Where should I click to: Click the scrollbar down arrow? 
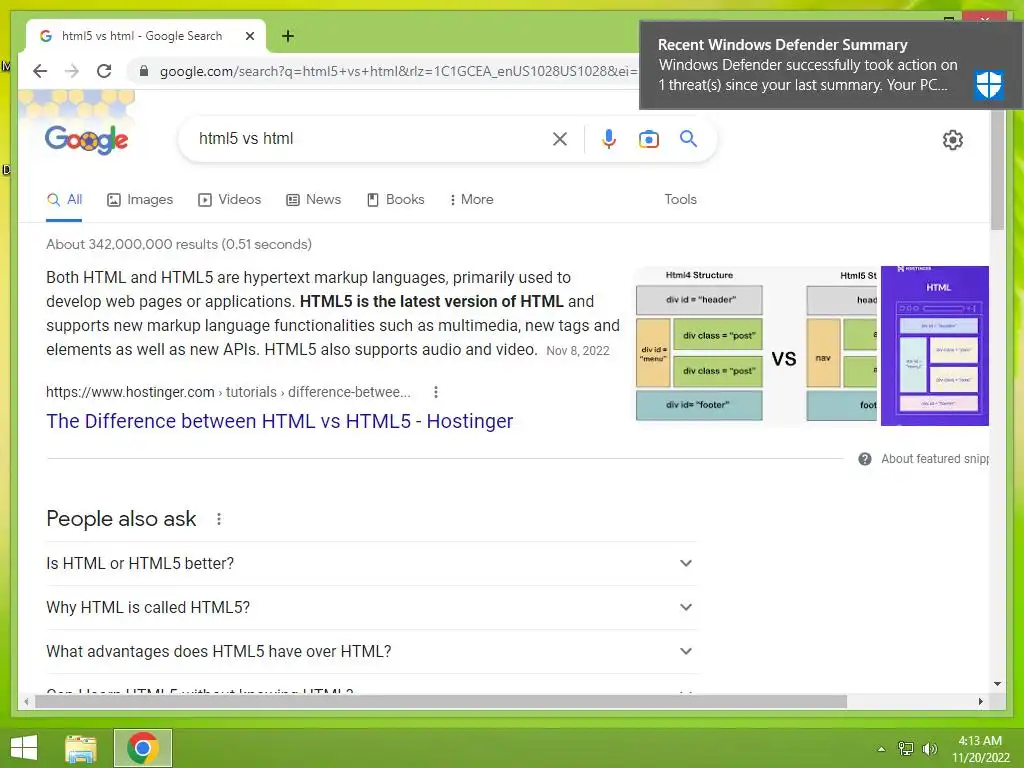[997, 684]
